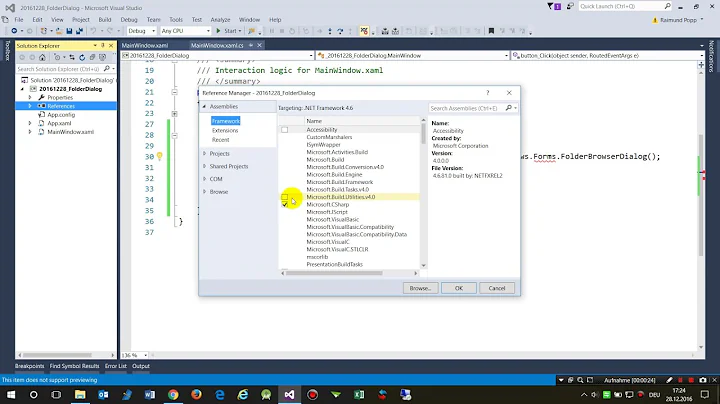The width and height of the screenshot is (720, 404).
Task: Click Solution Explorer Sync with Active Document icon
Action: point(72,57)
